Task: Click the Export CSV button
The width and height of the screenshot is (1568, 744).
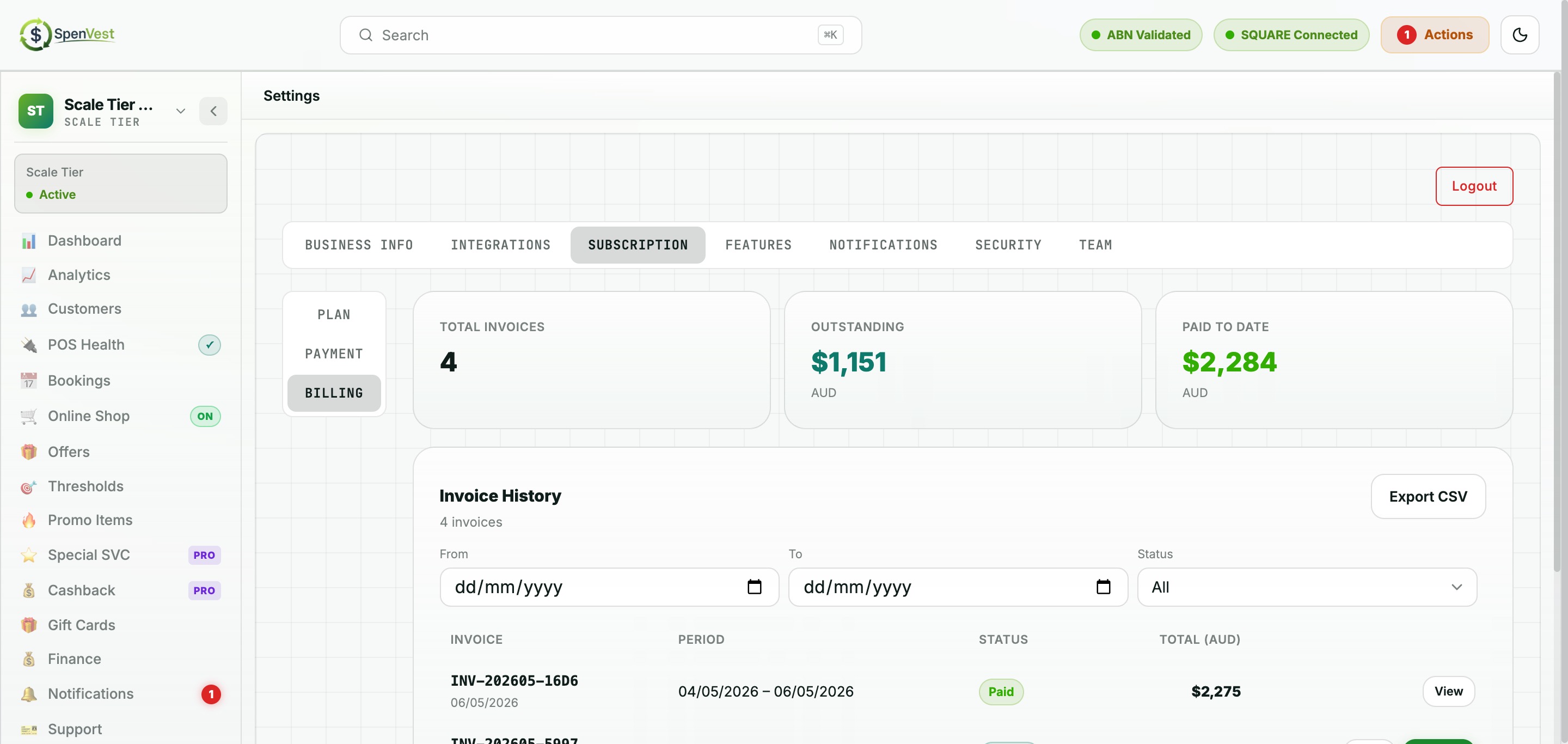Action: pos(1428,496)
